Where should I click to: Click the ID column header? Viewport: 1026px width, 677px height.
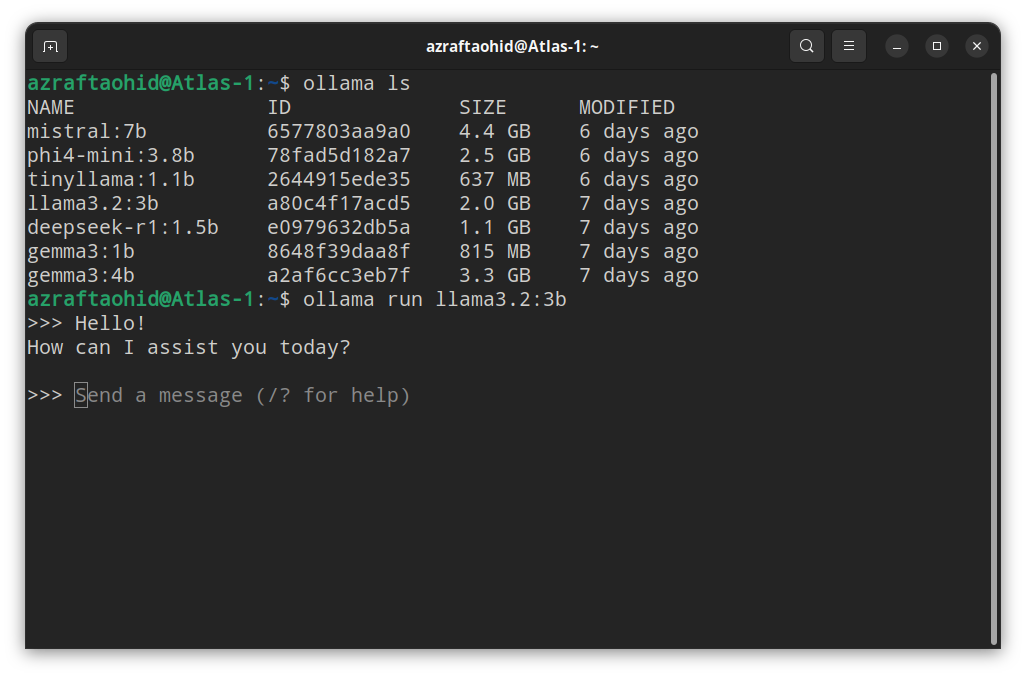click(x=279, y=107)
